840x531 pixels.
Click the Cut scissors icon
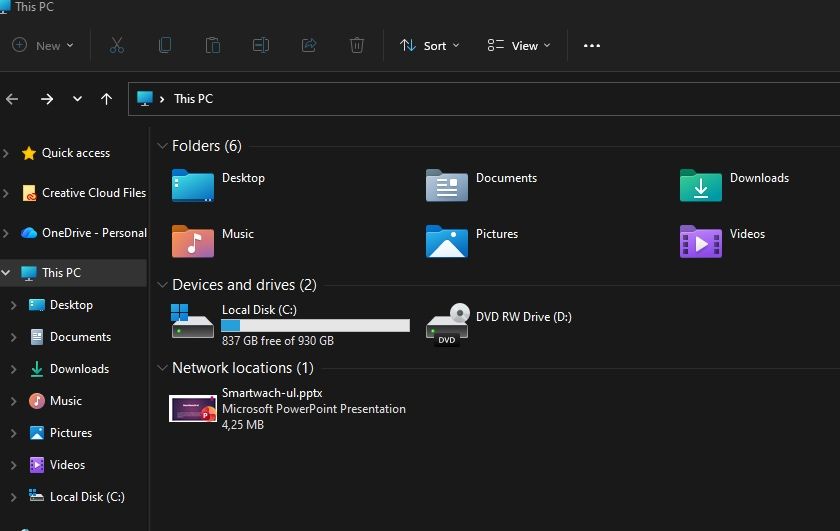(117, 46)
